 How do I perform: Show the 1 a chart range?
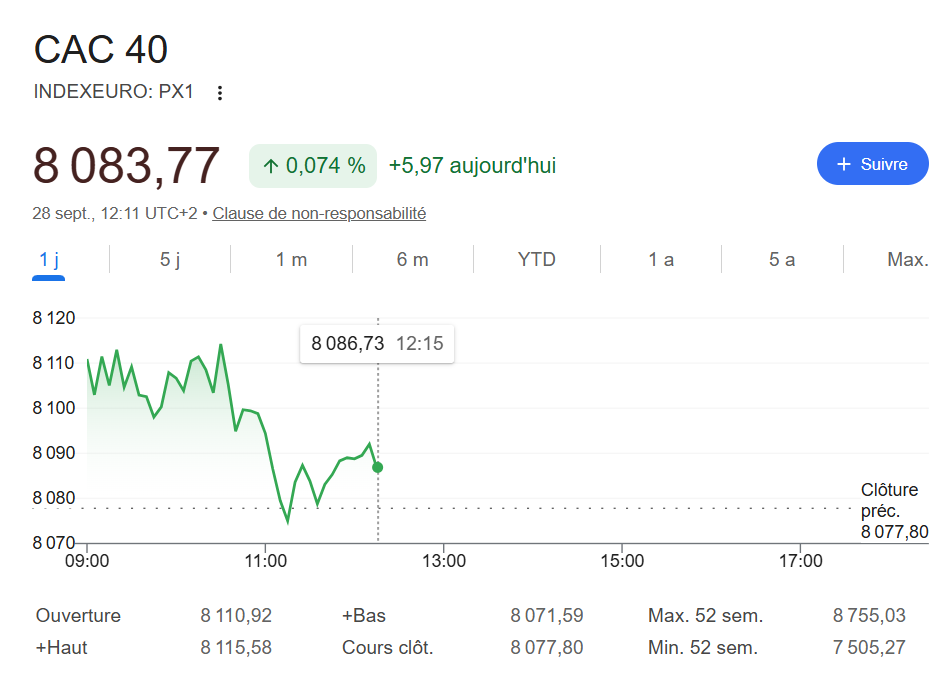tap(661, 260)
